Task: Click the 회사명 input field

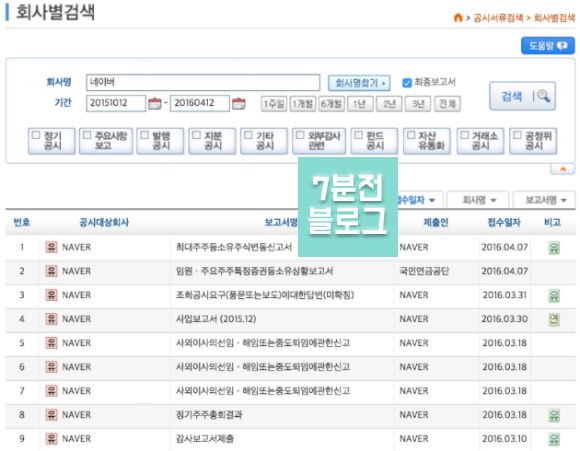Action: pos(203,83)
